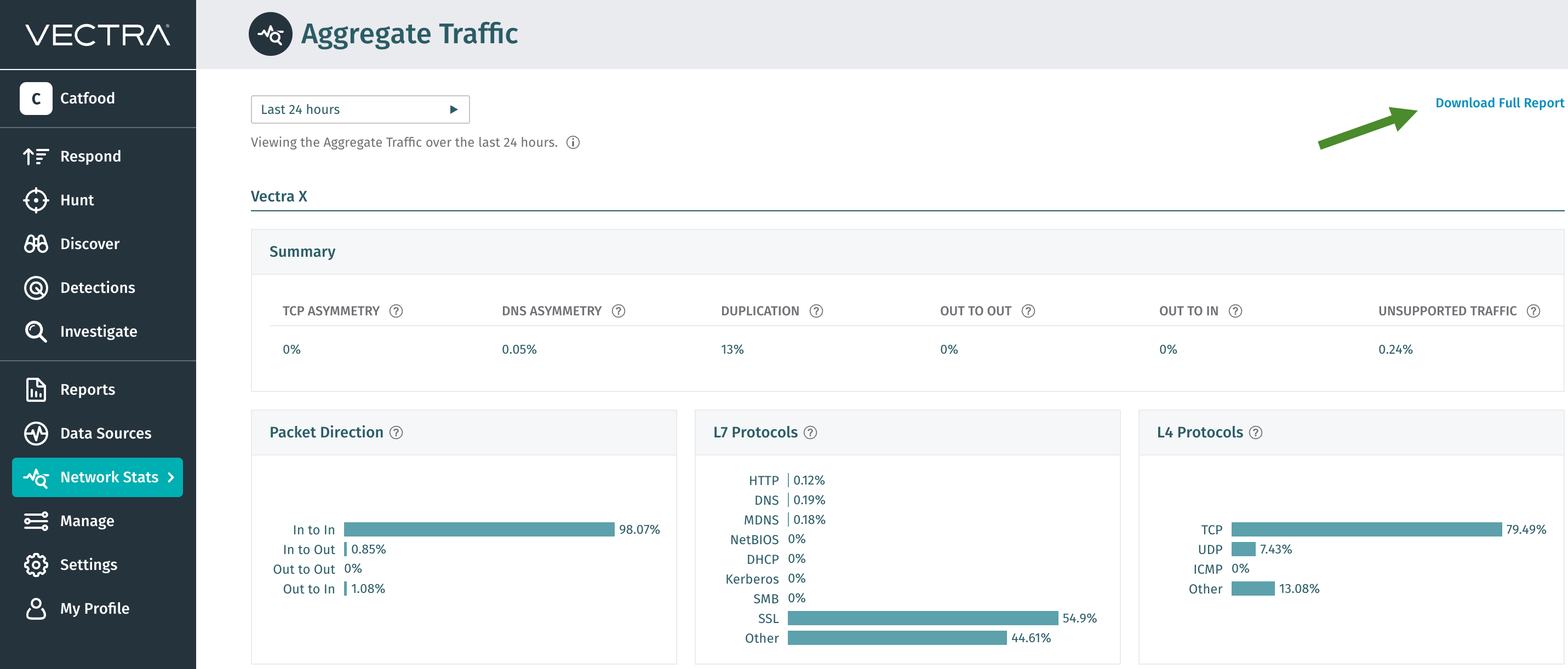Click the Settings gear icon in sidebar
1568x669 pixels.
click(35, 564)
